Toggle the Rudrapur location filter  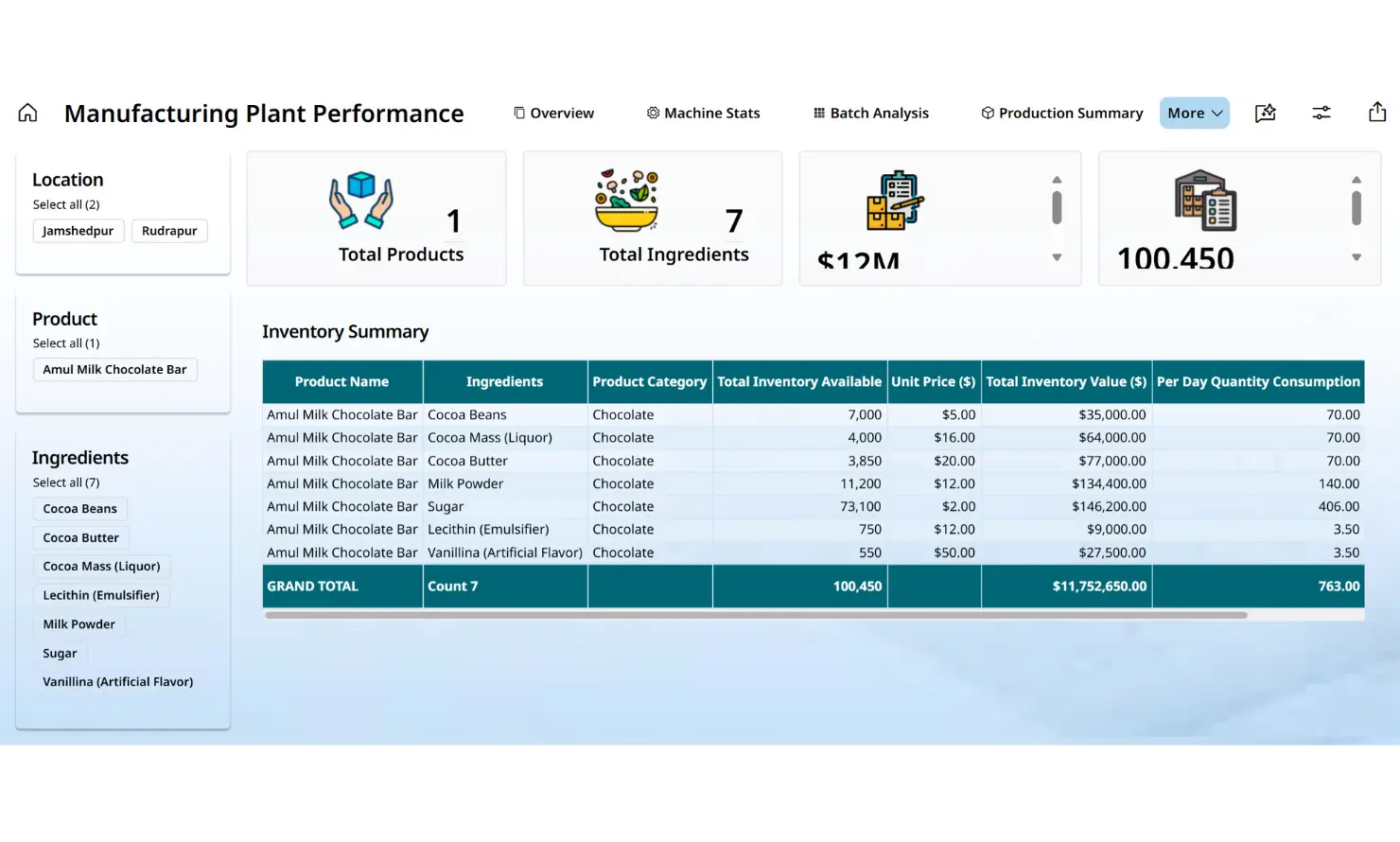click(x=169, y=231)
